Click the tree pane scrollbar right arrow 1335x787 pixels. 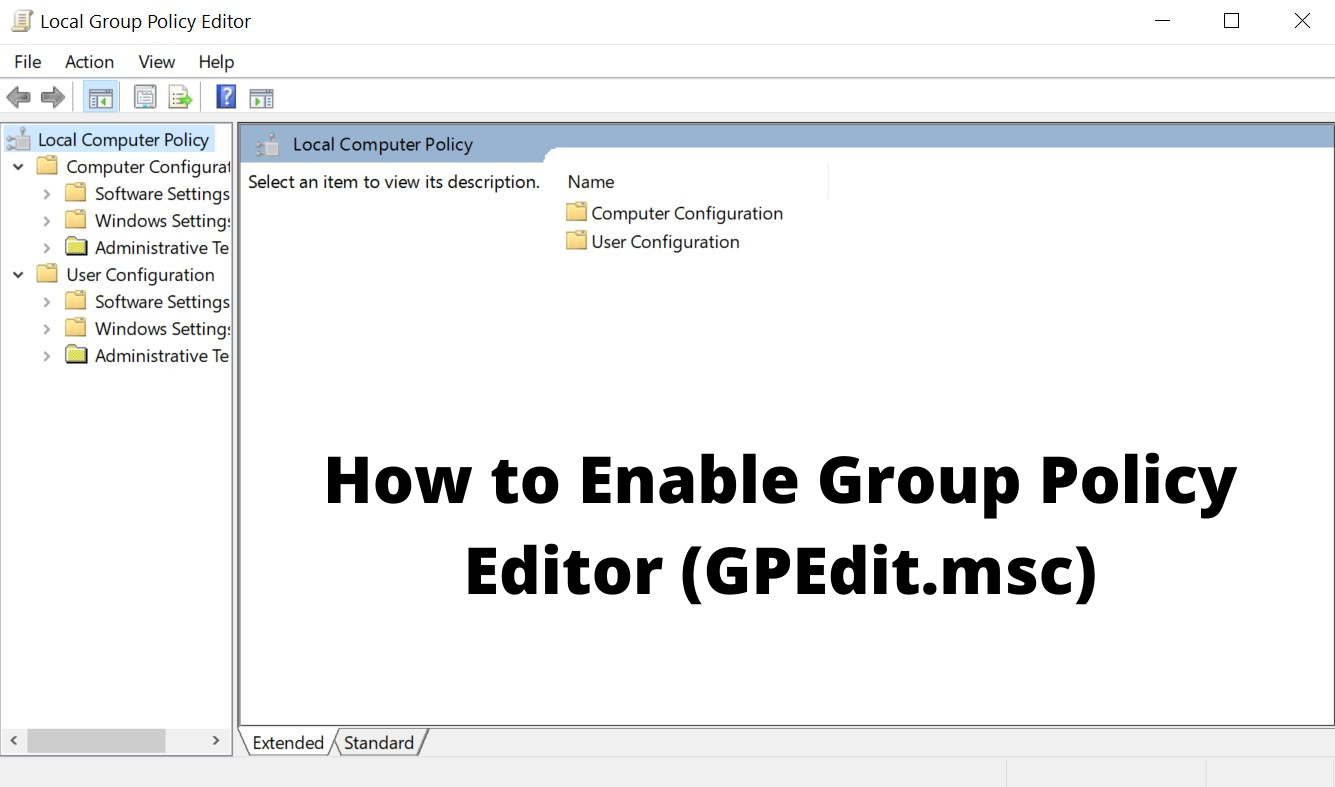pos(216,741)
